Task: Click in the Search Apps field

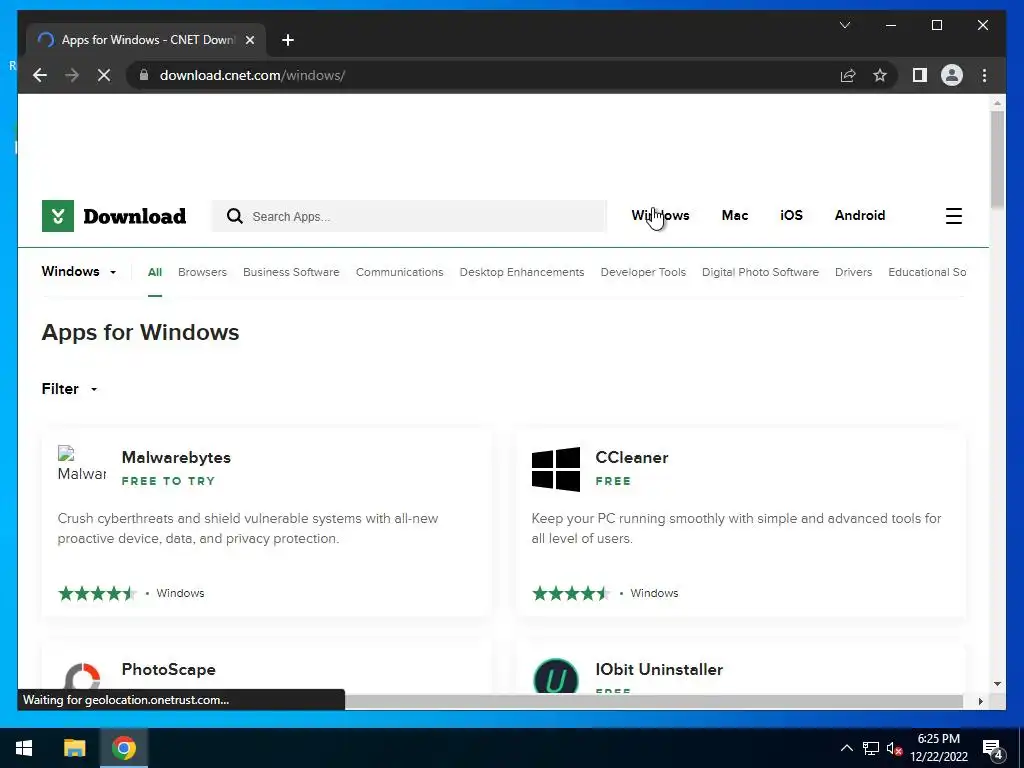Action: 409,216
